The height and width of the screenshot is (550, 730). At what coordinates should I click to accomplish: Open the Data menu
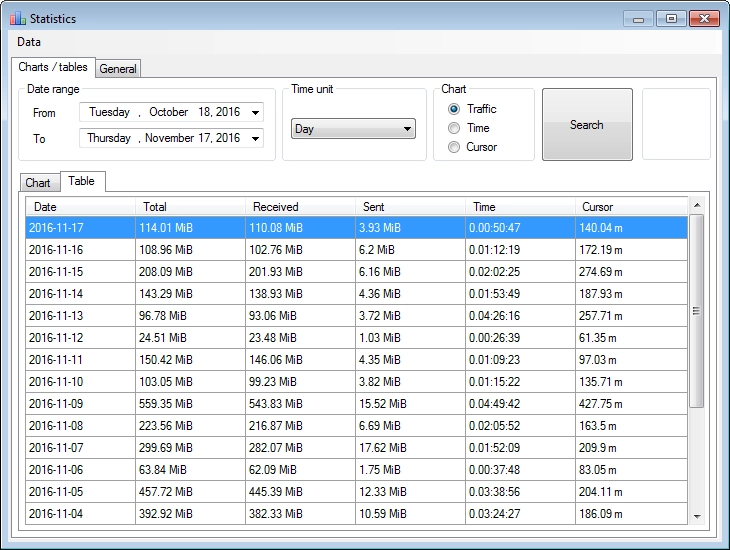(29, 42)
